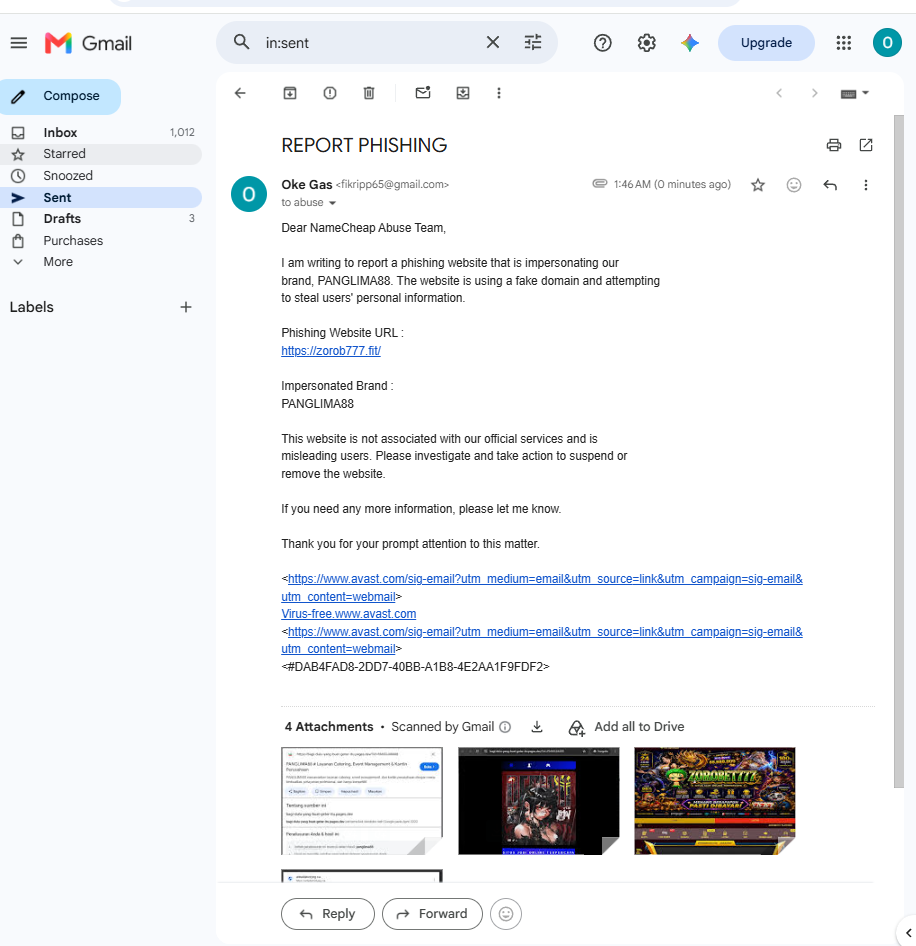Open the Support help icon

(x=602, y=43)
